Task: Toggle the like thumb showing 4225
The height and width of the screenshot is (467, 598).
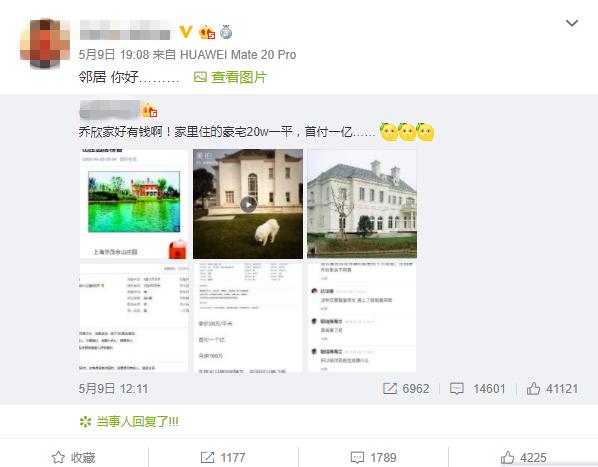Action: tap(523, 457)
